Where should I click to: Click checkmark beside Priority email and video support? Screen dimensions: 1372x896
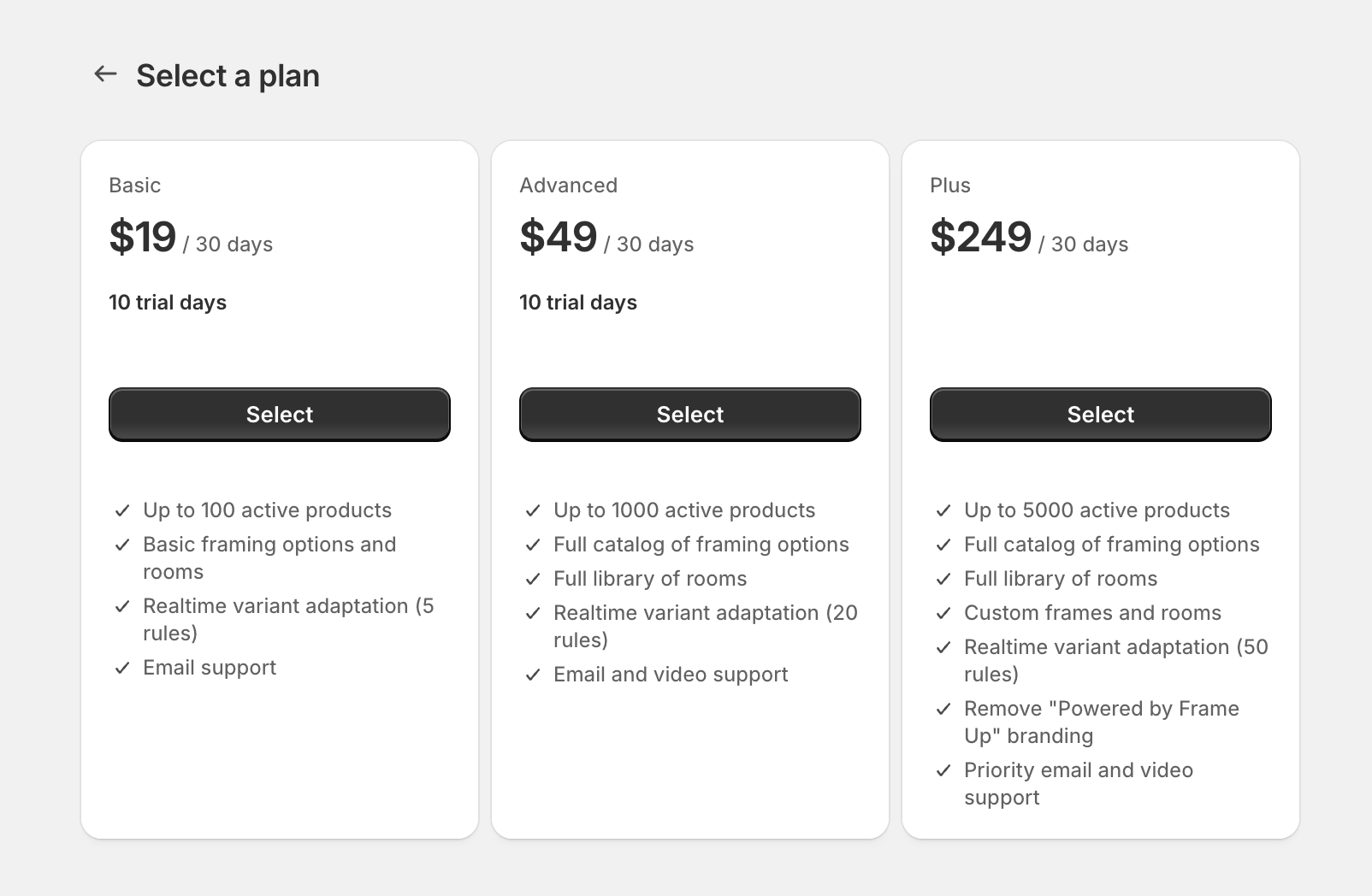pyautogui.click(x=943, y=771)
